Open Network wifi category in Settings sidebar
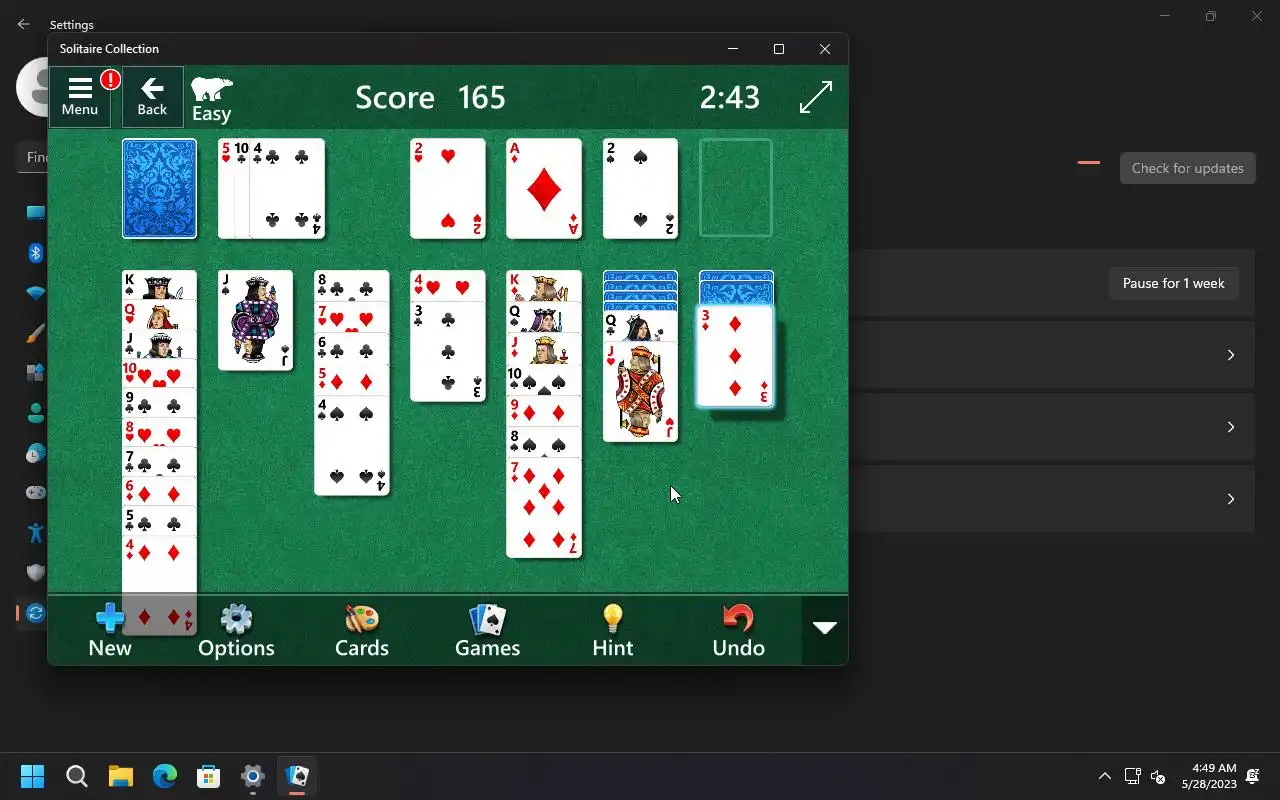 tap(35, 293)
